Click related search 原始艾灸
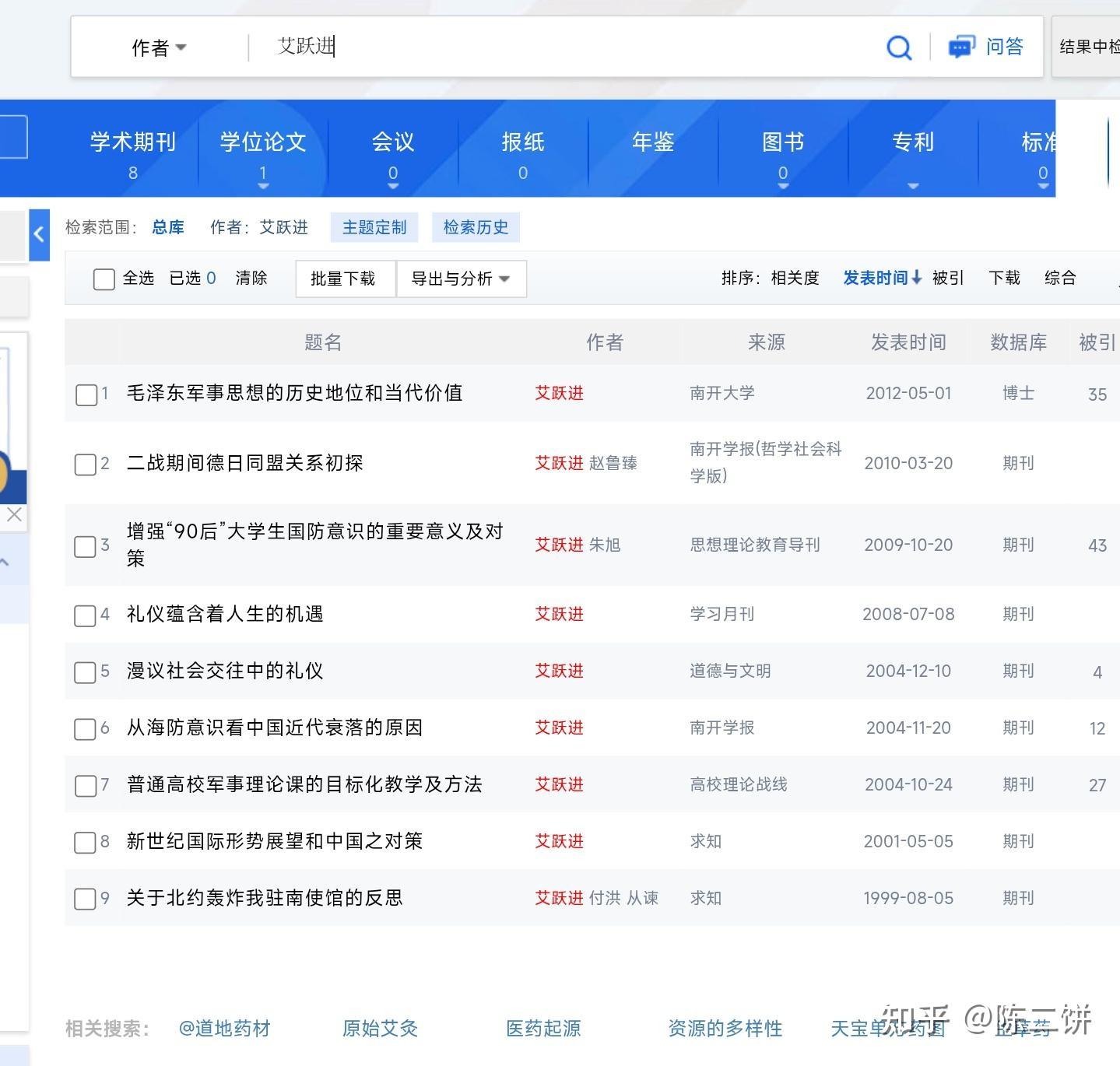The image size is (1120, 1066). point(381,1029)
